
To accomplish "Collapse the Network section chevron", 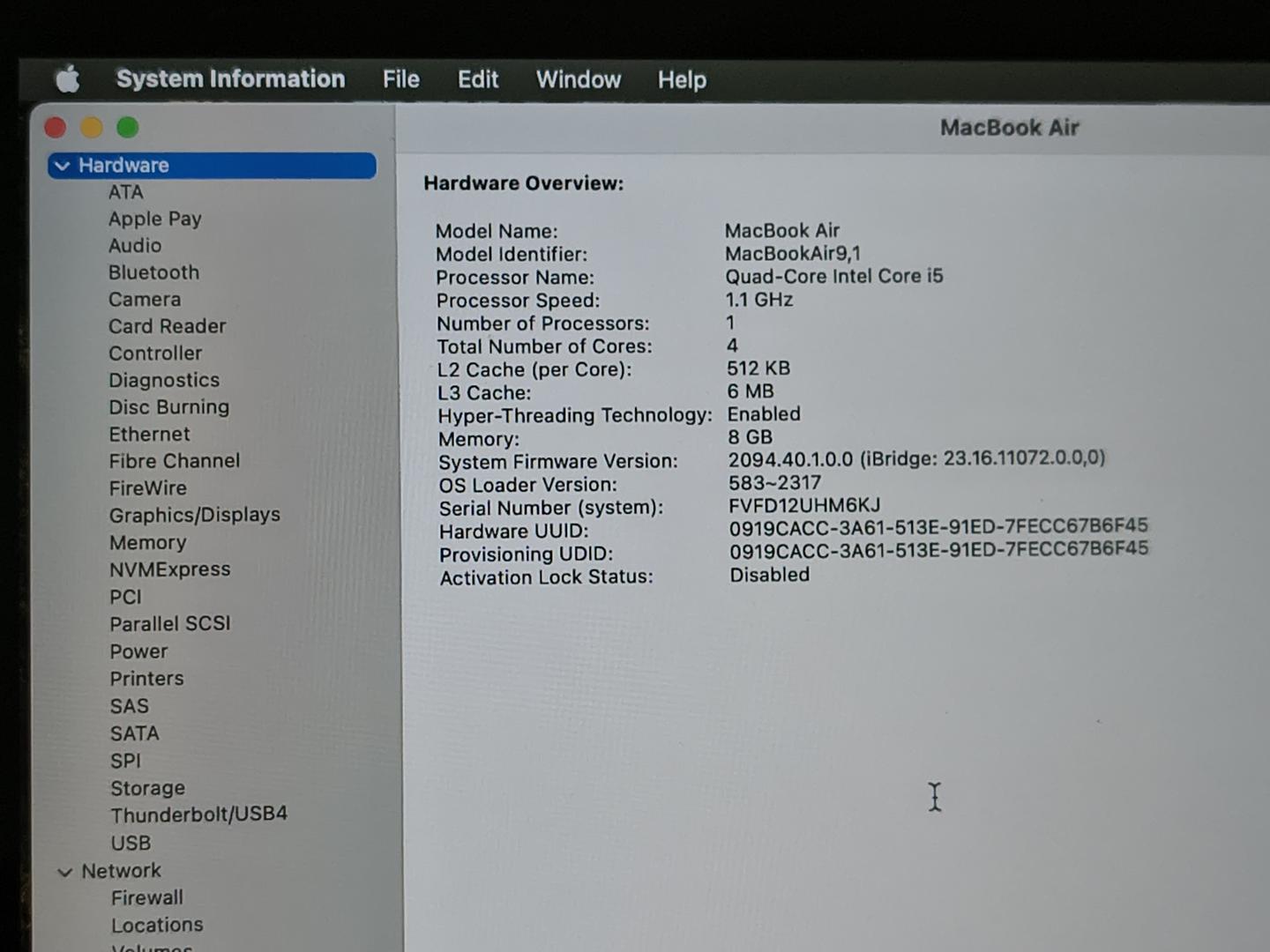I will [x=64, y=872].
